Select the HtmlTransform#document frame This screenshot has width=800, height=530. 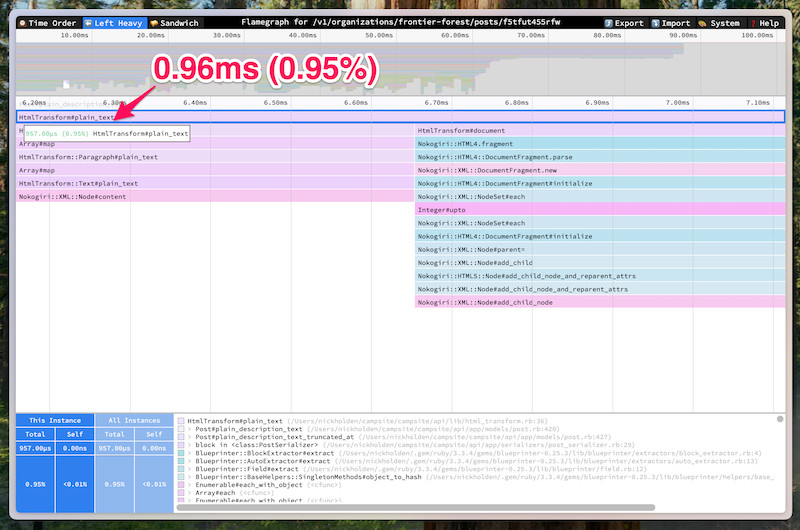600,131
